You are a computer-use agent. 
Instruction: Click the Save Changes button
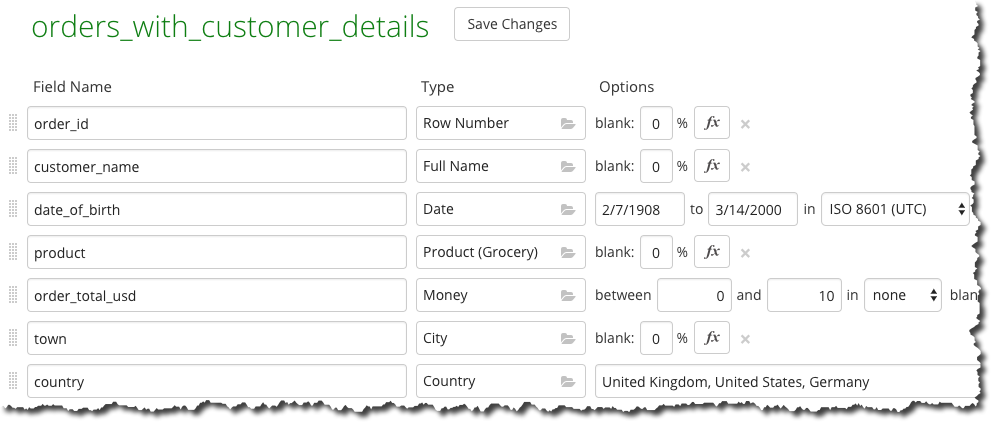512,24
